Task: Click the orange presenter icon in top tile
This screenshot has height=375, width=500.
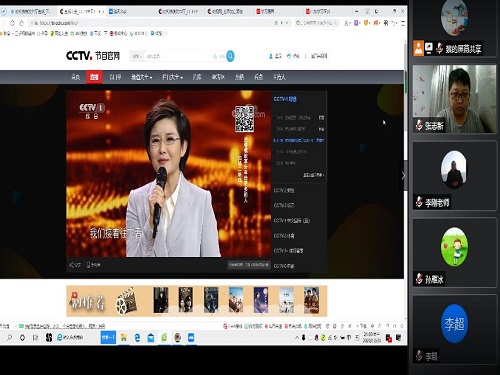Action: tap(418, 48)
